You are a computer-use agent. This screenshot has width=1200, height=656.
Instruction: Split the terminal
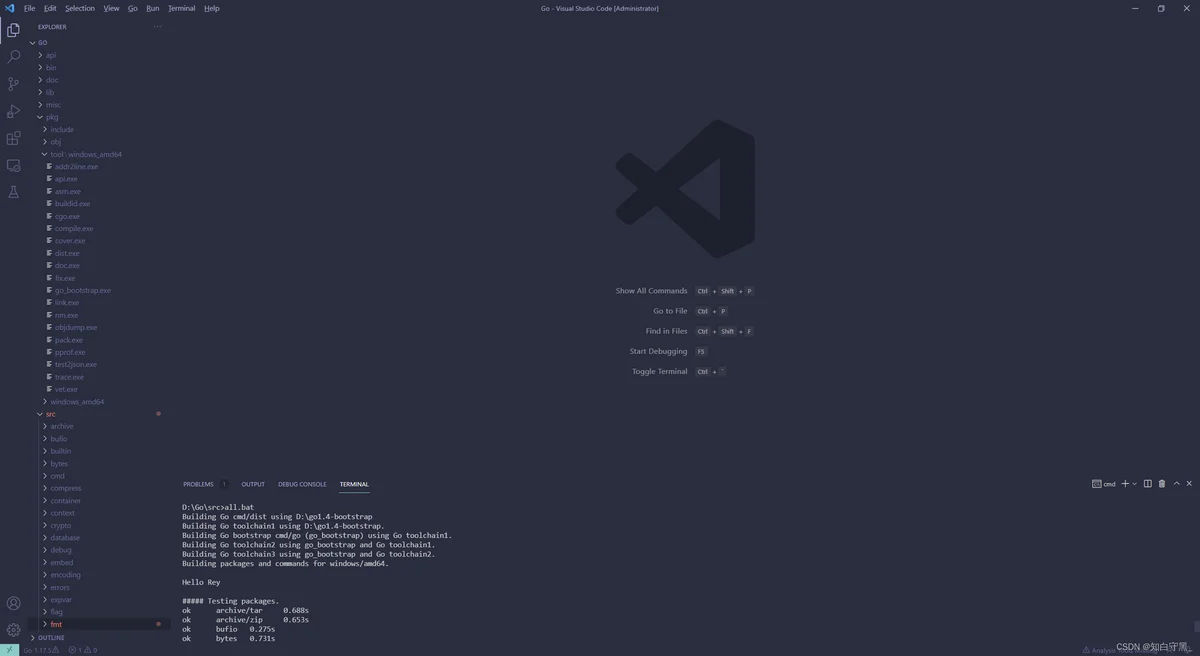pos(1148,484)
